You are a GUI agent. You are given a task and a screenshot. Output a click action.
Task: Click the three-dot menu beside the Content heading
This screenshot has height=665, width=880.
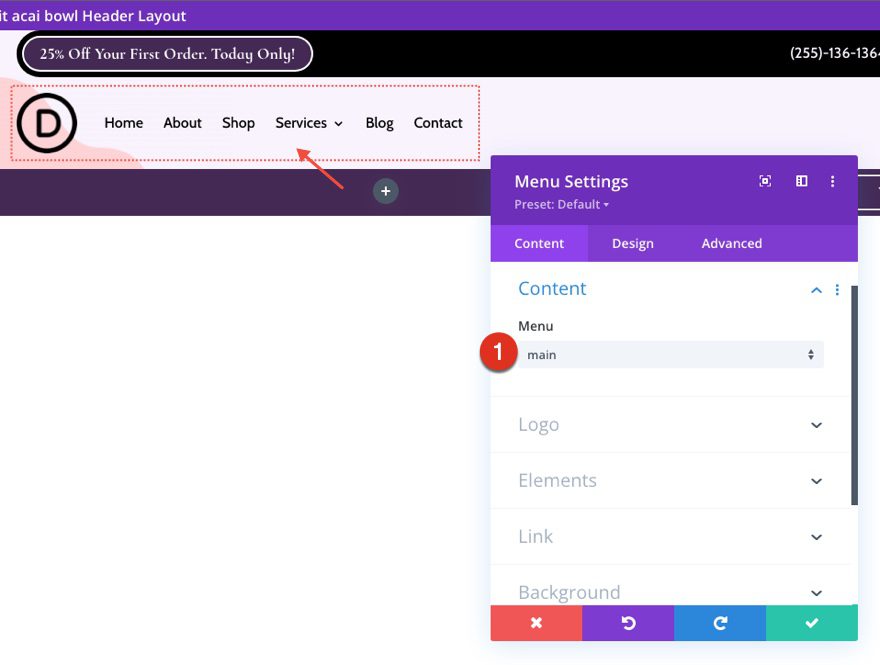[x=837, y=290]
